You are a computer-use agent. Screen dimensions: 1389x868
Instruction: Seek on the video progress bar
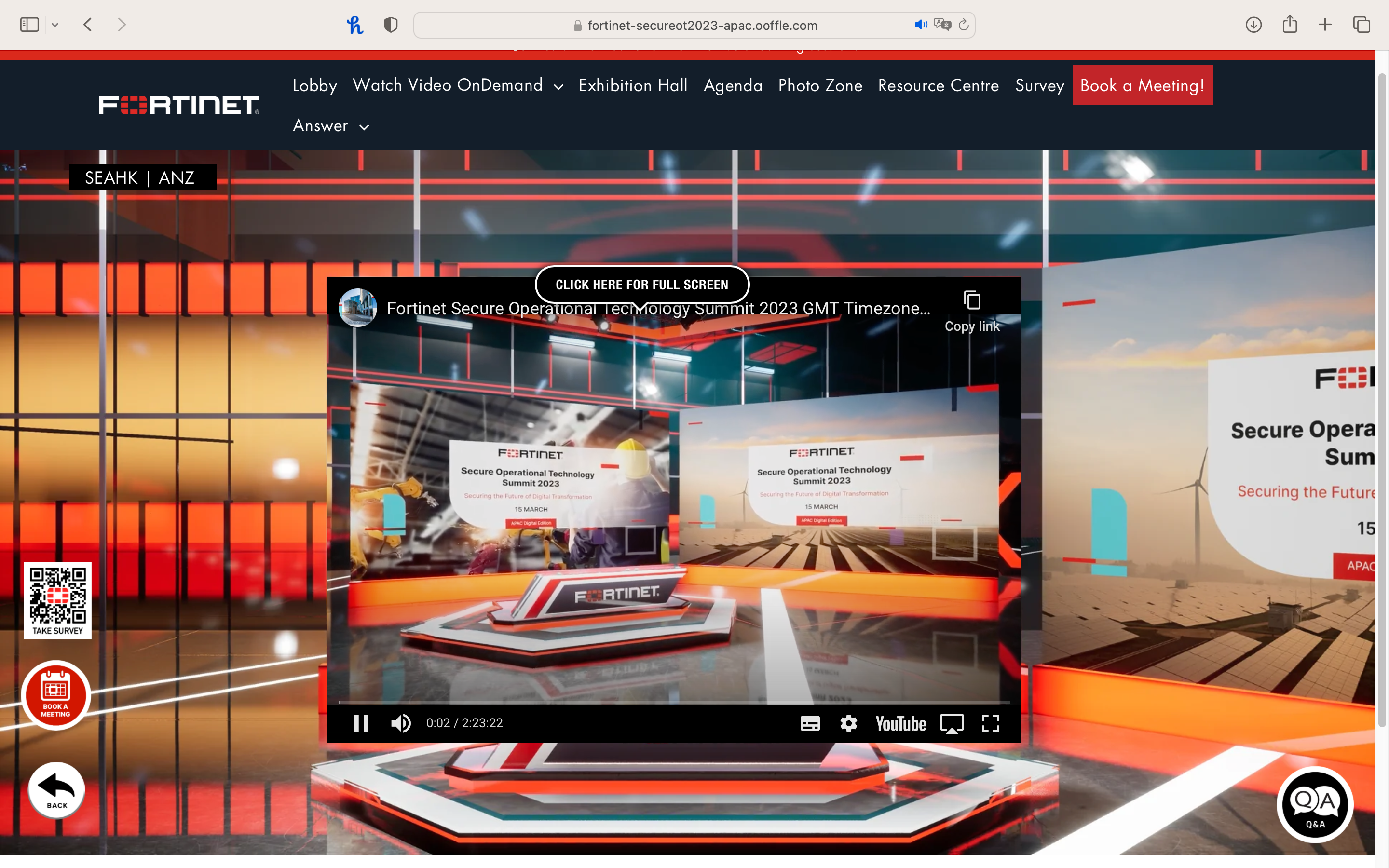(x=674, y=702)
